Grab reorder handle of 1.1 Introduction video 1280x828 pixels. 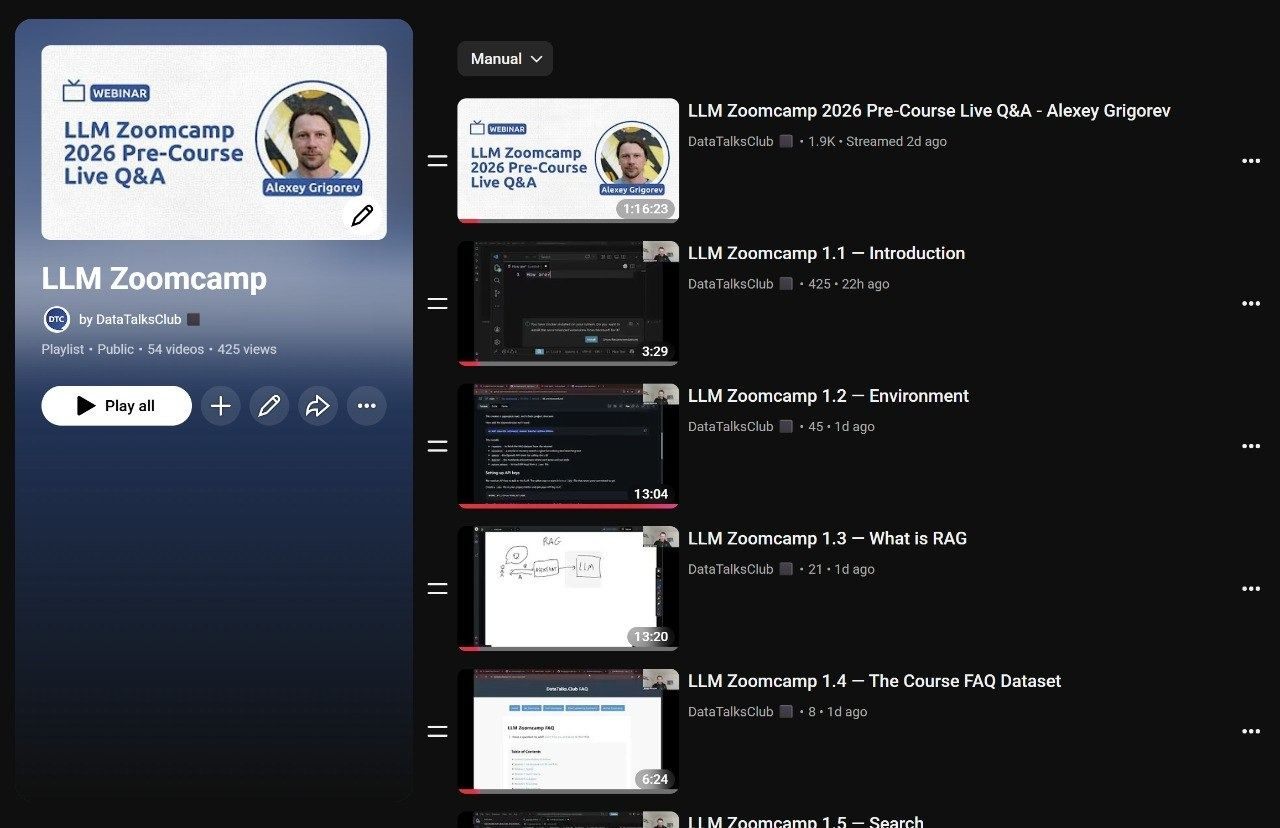(437, 303)
